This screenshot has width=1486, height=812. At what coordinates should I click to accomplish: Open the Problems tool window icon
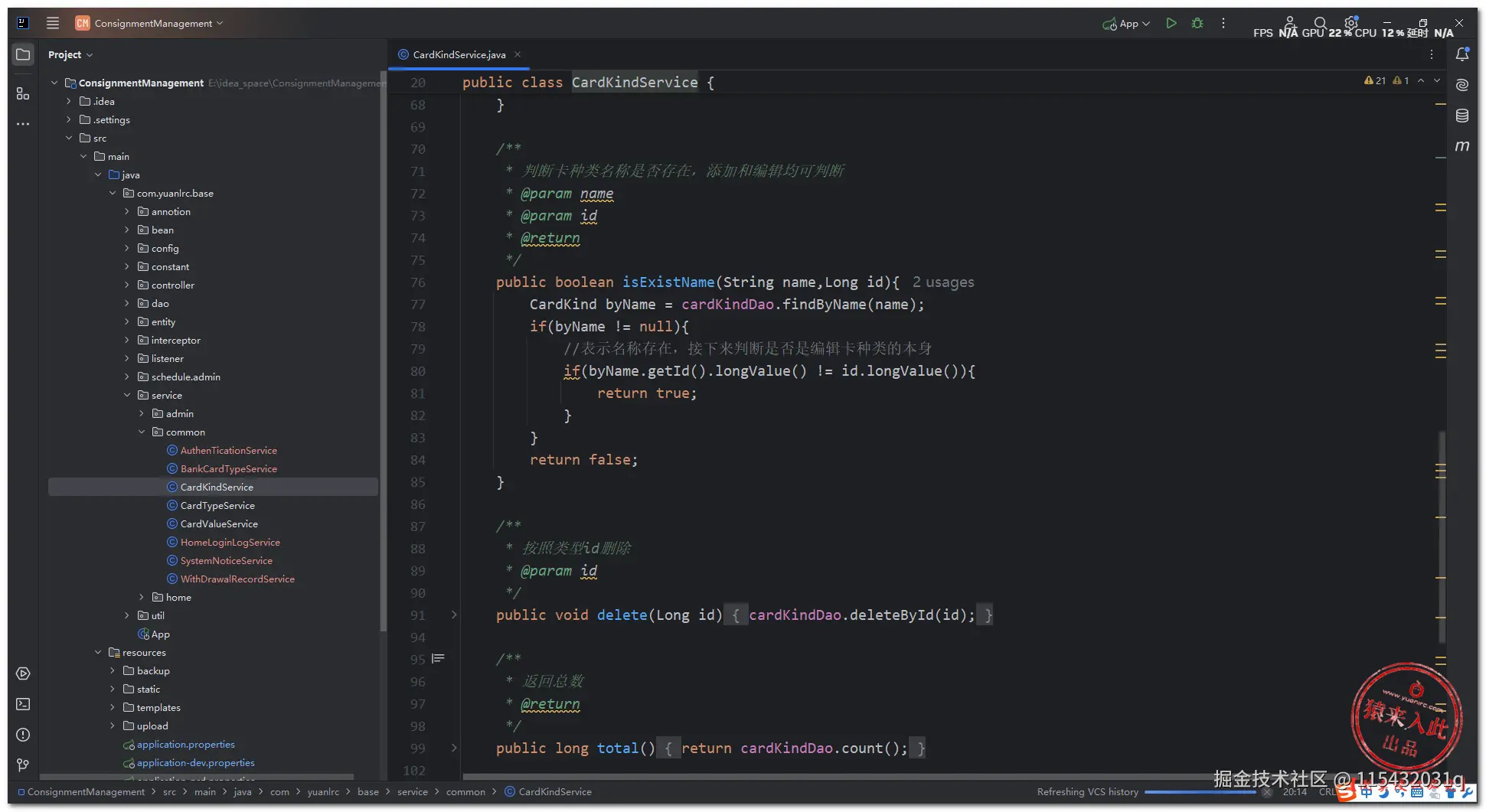point(23,735)
